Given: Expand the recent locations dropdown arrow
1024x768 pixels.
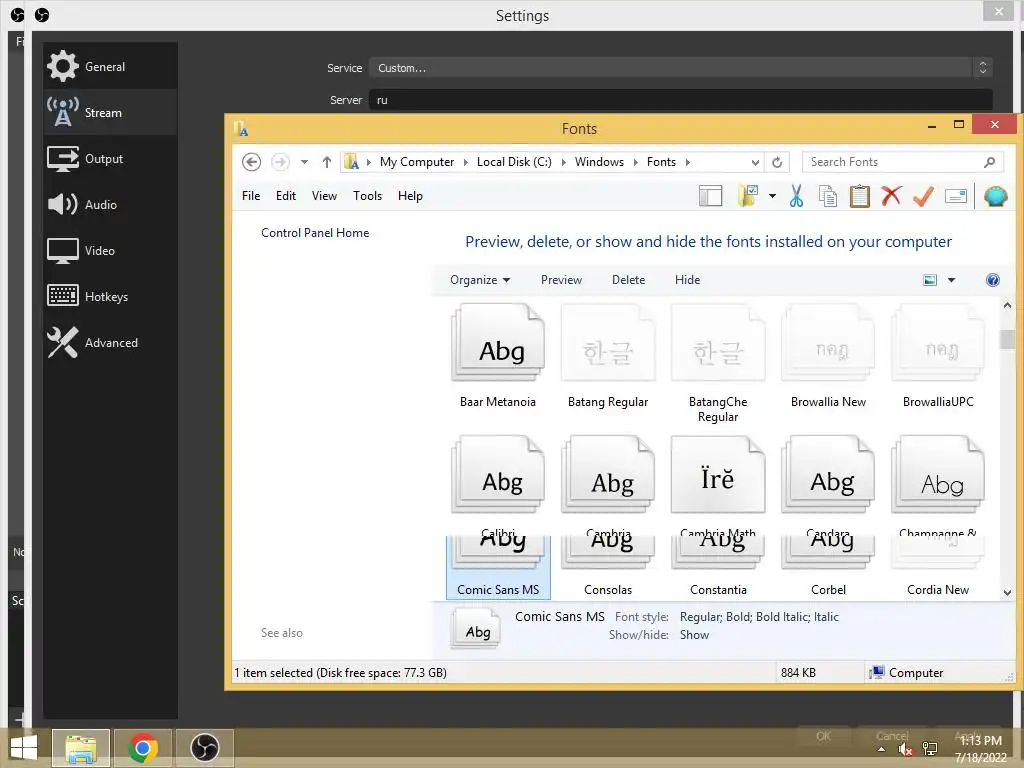Looking at the screenshot, I should (304, 162).
